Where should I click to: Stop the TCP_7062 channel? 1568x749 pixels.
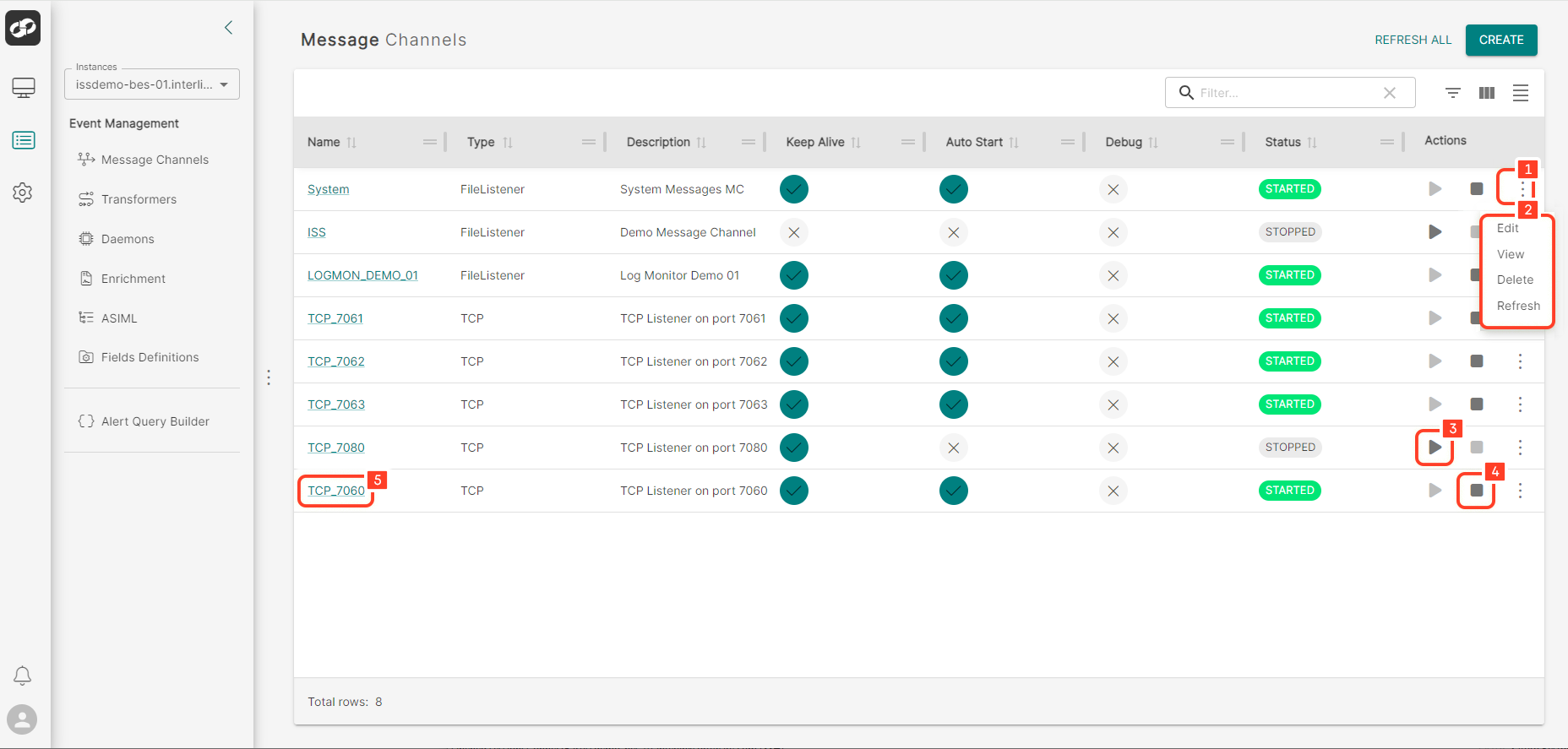1477,361
